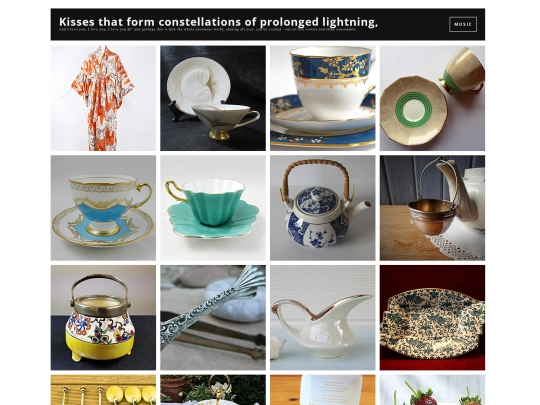Select the garden cake stand photo

213,390
